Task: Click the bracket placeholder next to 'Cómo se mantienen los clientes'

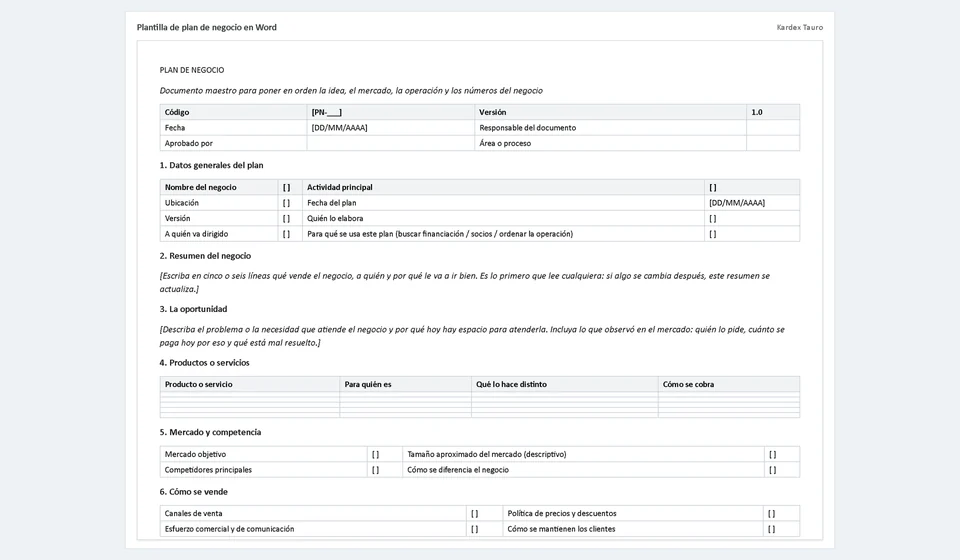Action: [782, 529]
